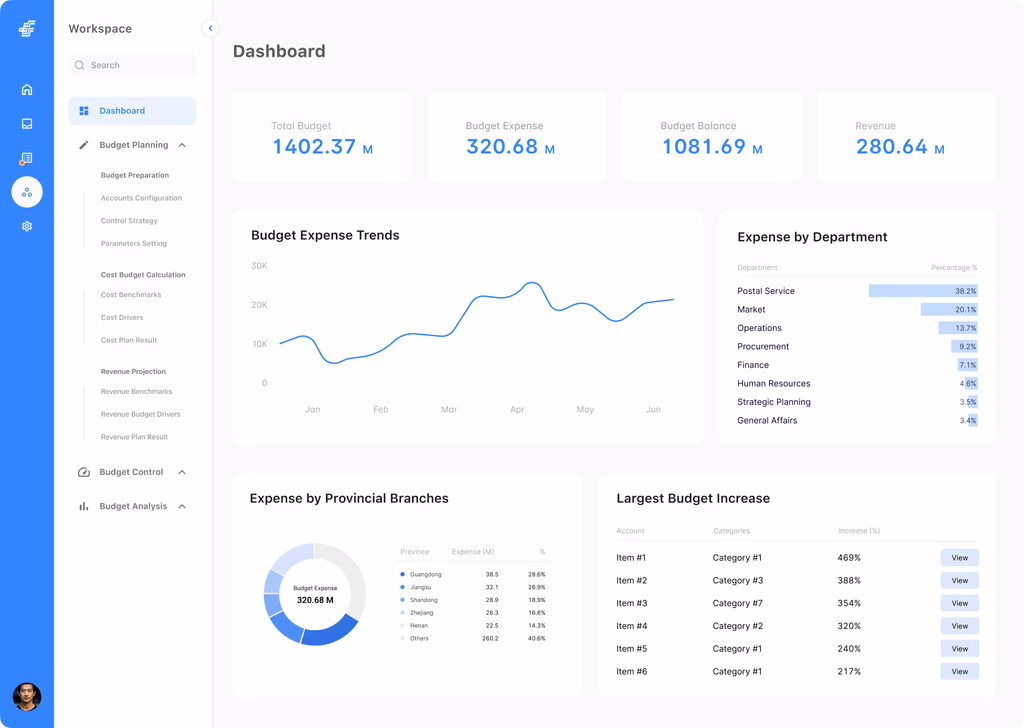Viewport: 1024px width, 728px height.
Task: Click the Apr label on the trends chart
Action: point(517,409)
